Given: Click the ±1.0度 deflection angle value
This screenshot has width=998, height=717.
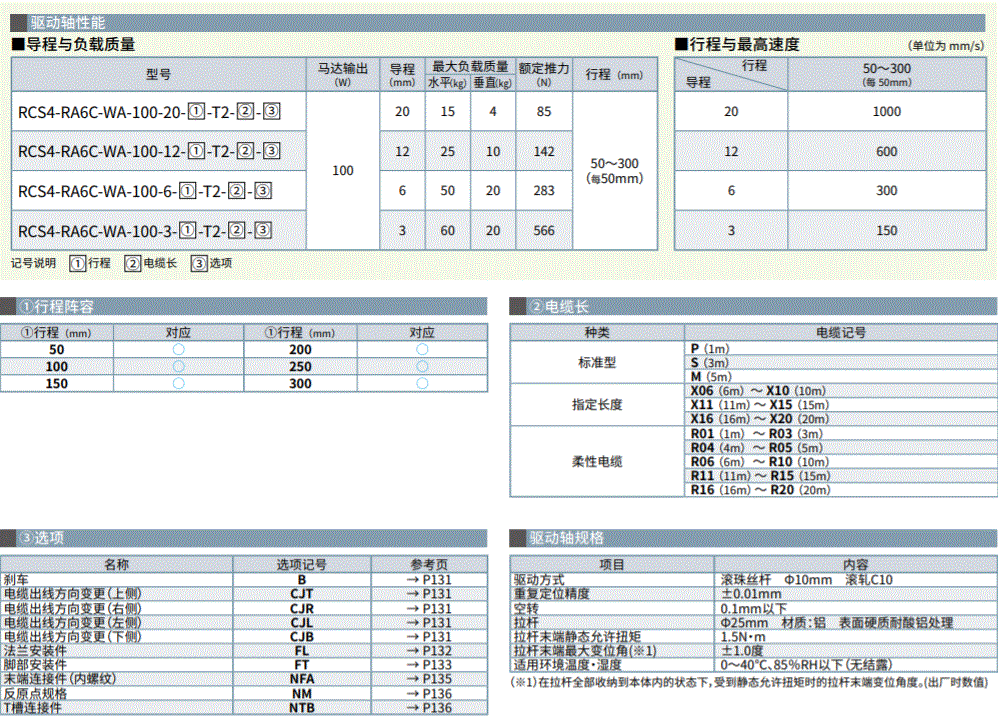Looking at the screenshot, I should pos(741,651).
